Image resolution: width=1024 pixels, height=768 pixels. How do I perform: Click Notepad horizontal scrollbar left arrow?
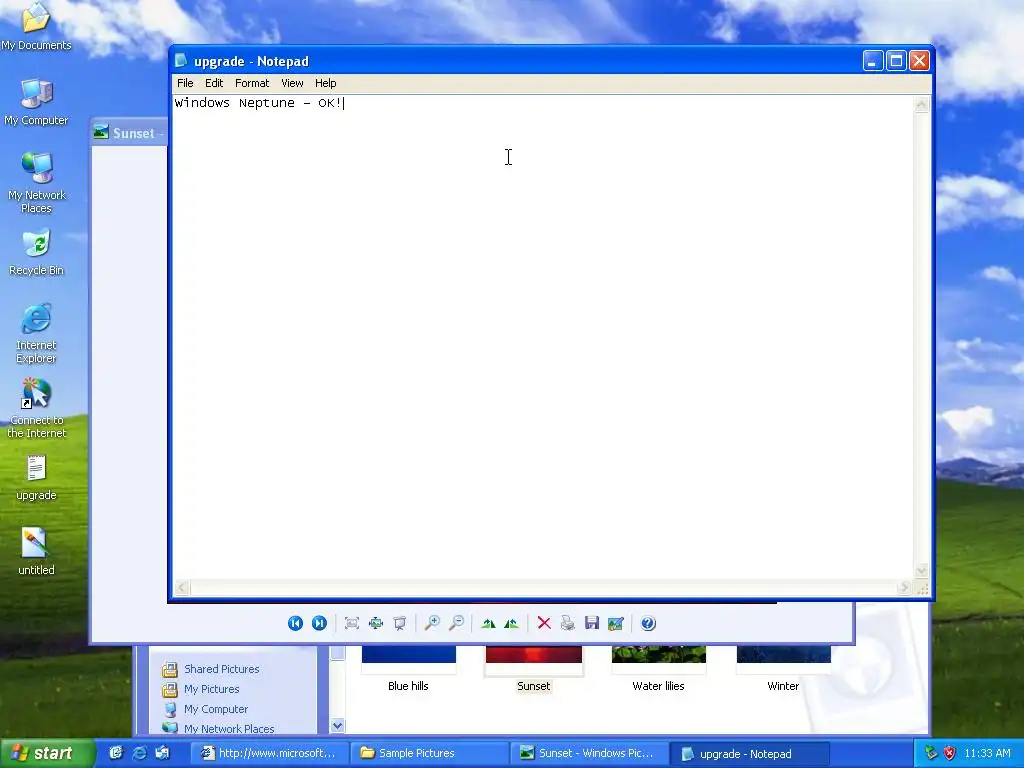point(182,588)
